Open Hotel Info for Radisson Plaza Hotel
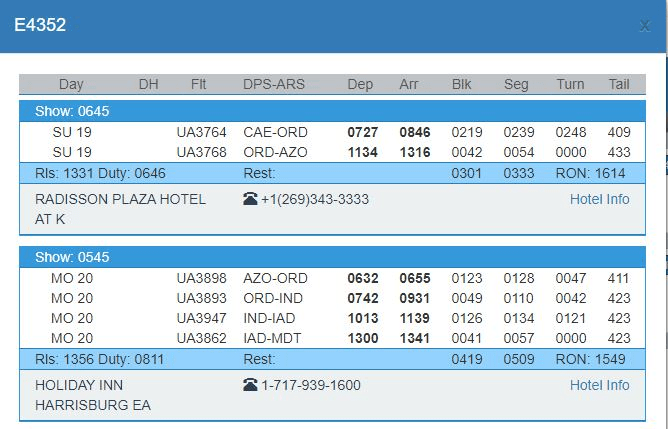The width and height of the screenshot is (668, 429). [x=599, y=199]
